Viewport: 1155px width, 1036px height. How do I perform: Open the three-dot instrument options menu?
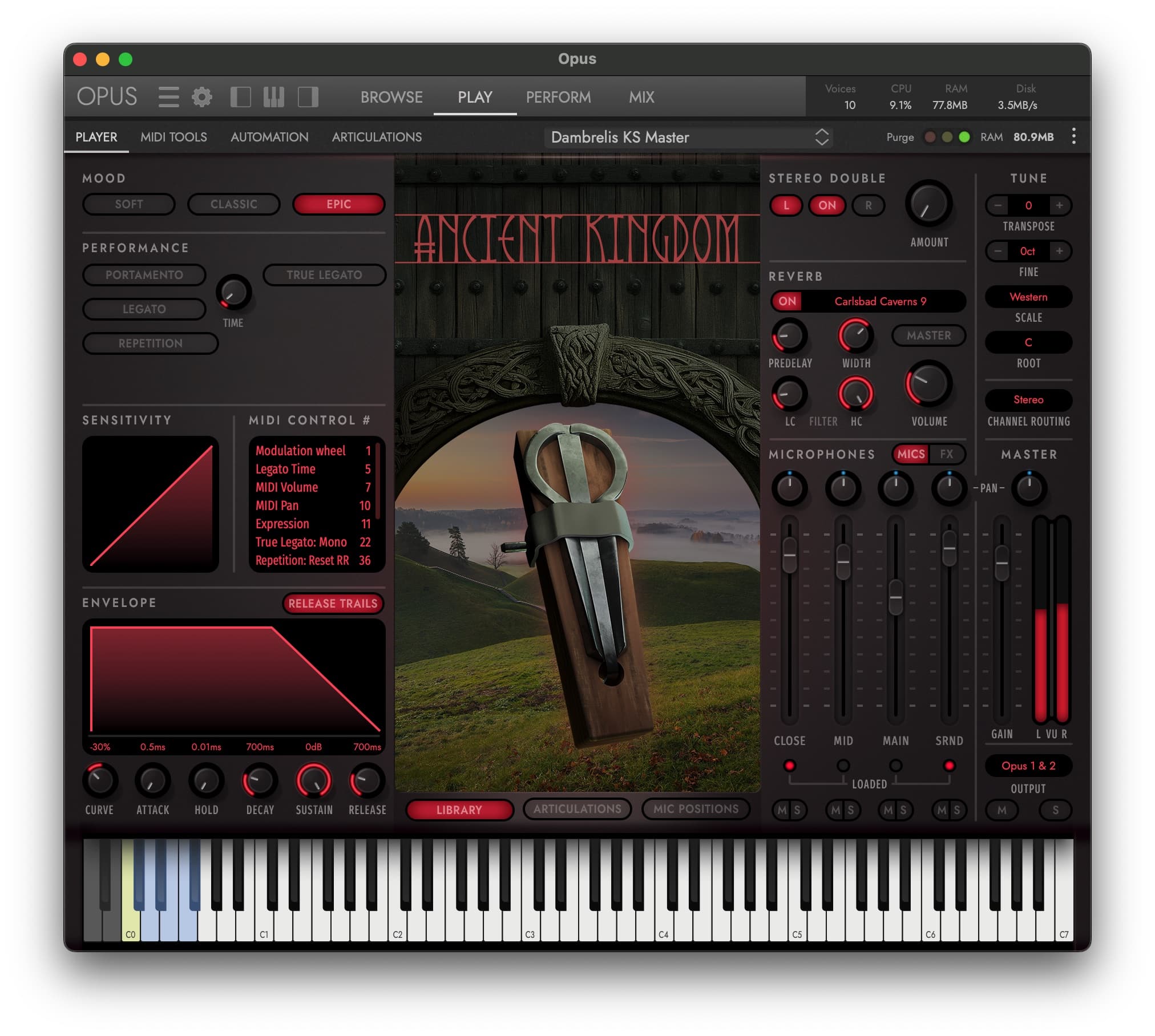point(1074,136)
